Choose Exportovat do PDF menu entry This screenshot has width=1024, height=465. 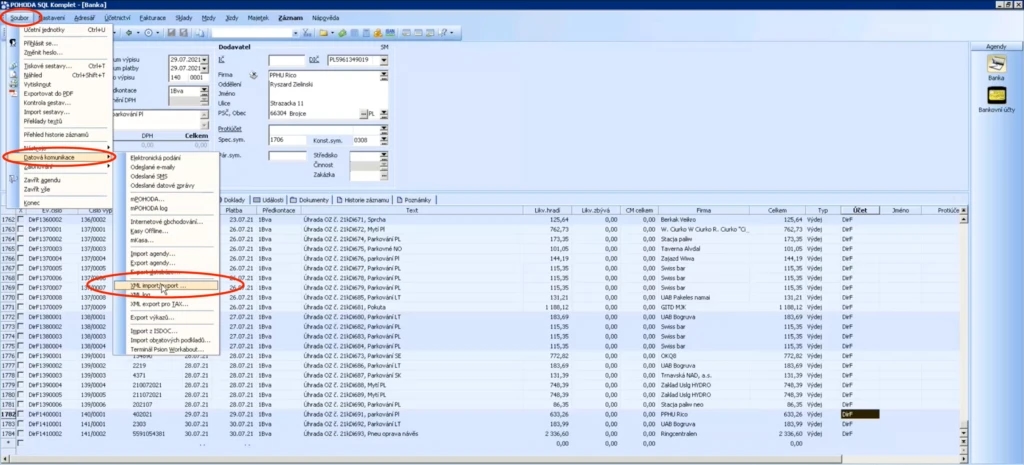tap(48, 93)
